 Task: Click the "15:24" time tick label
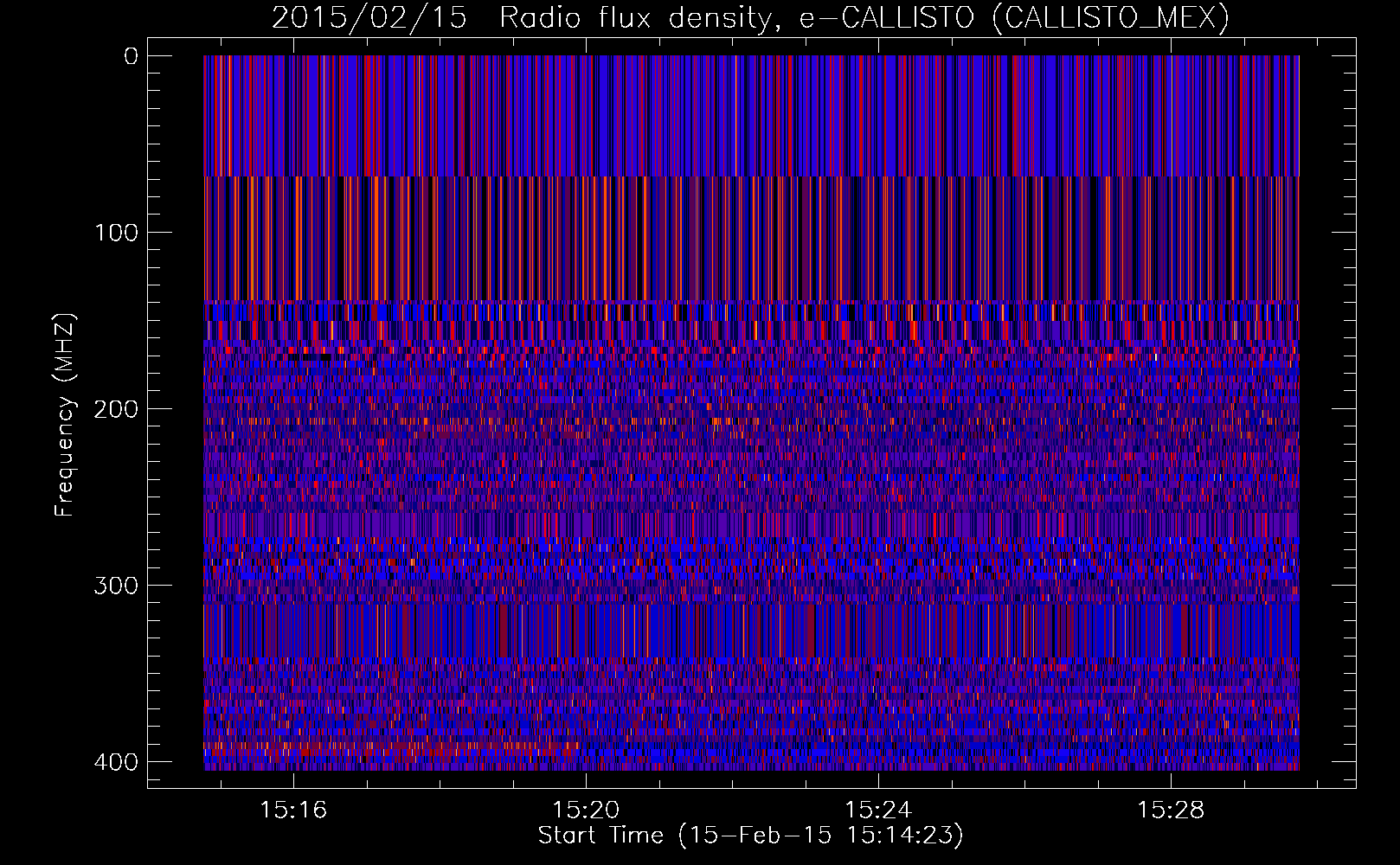click(878, 811)
